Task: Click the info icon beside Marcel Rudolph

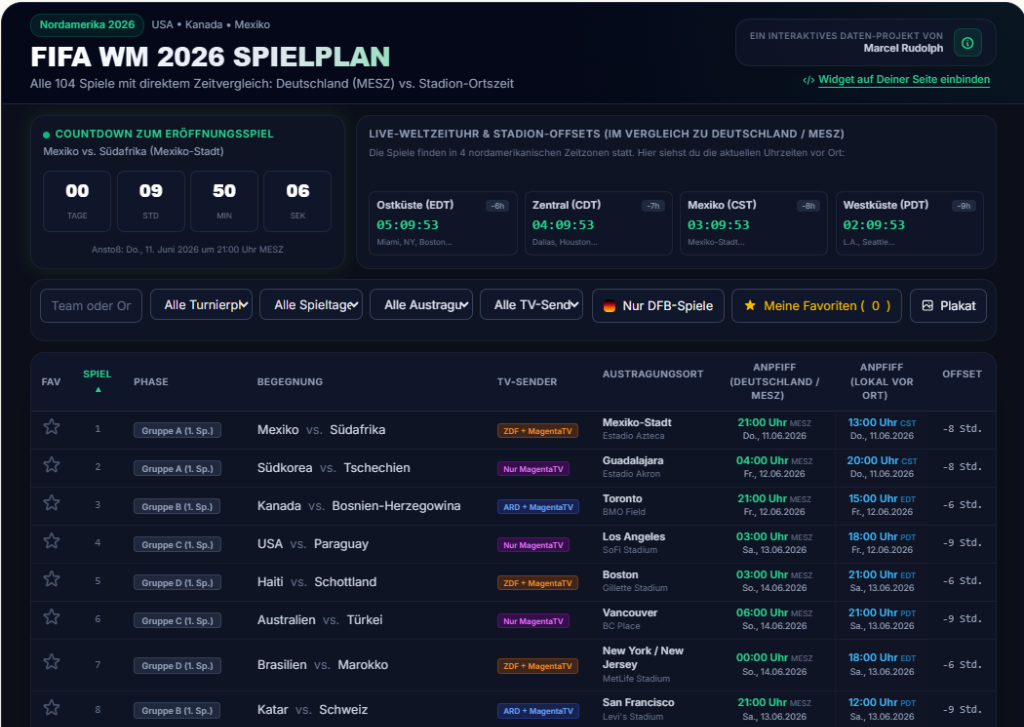Action: point(967,42)
